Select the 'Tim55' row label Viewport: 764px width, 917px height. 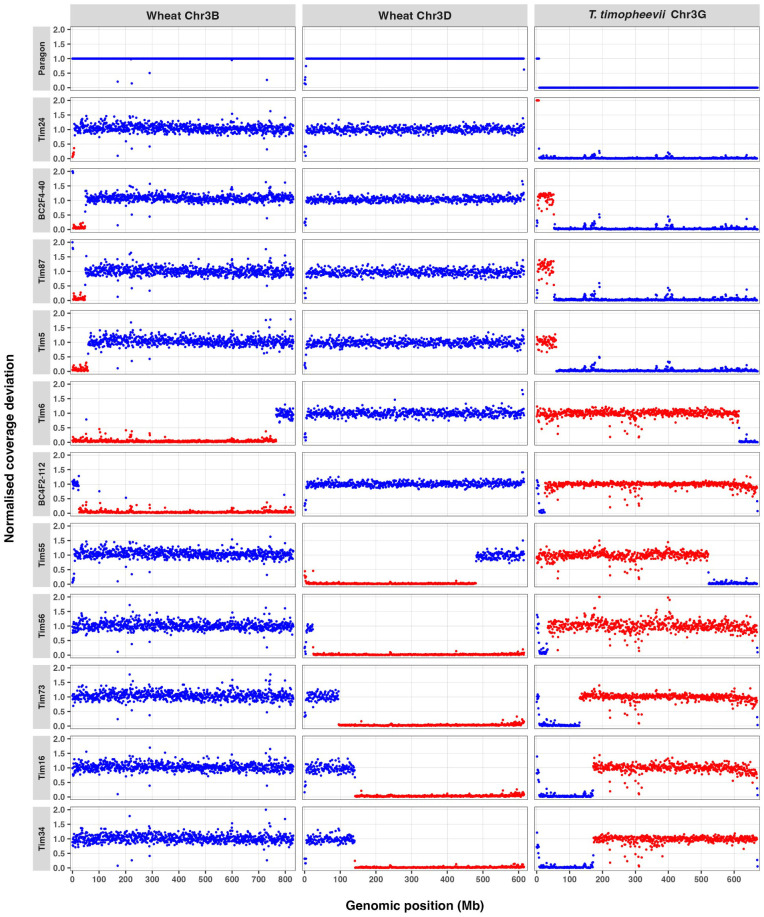(x=43, y=554)
